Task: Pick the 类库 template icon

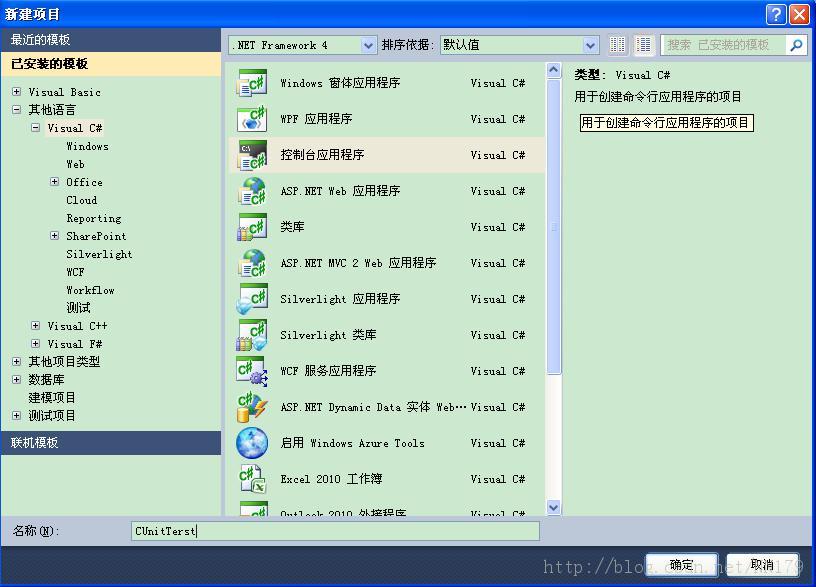Action: click(252, 227)
